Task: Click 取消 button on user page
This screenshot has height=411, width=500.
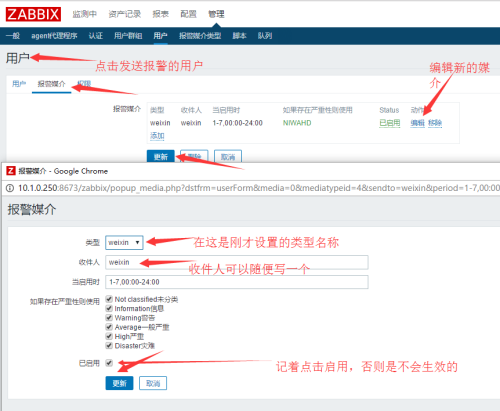Action: pos(228,156)
